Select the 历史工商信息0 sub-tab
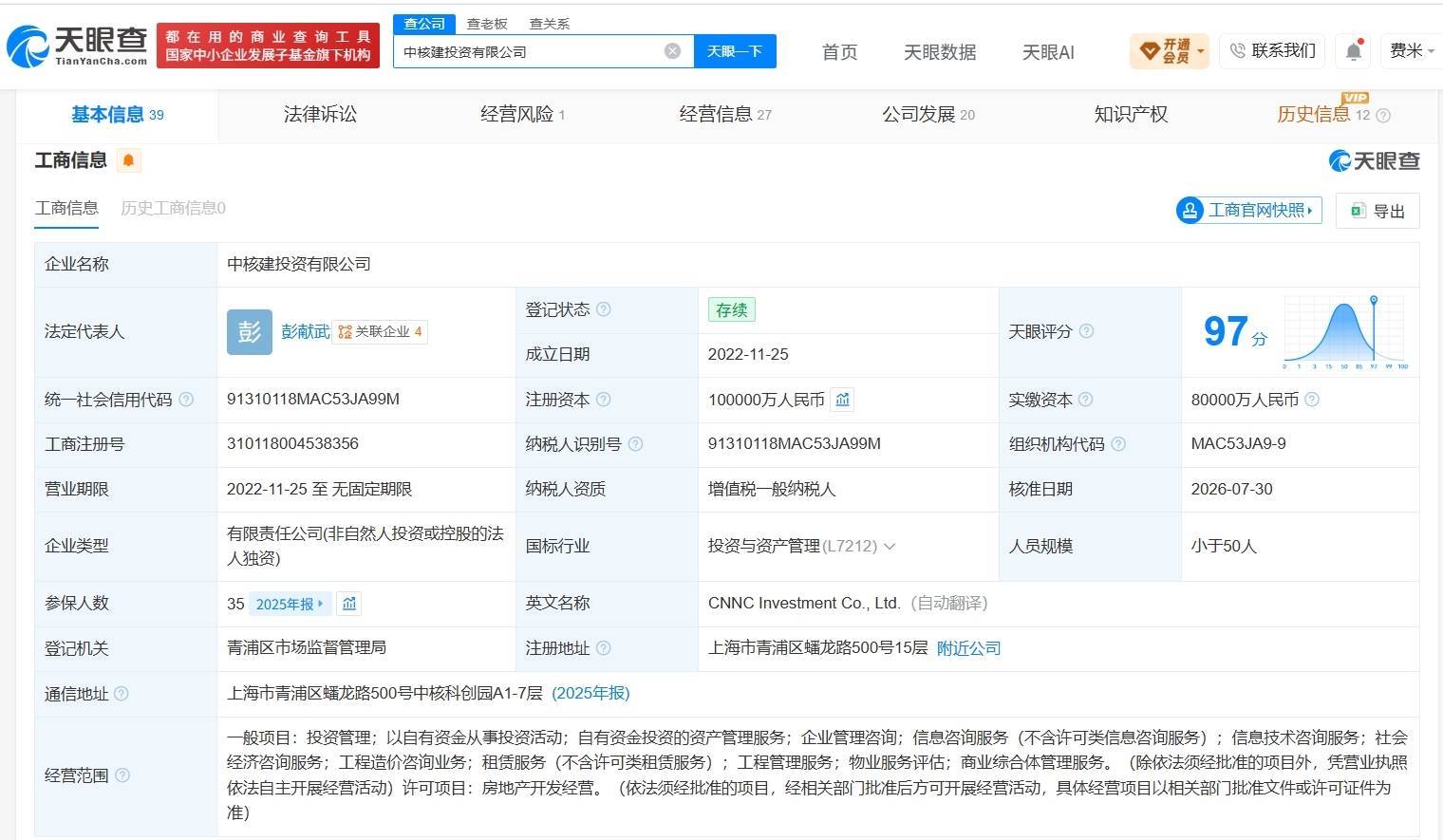1443x840 pixels. pos(173,209)
